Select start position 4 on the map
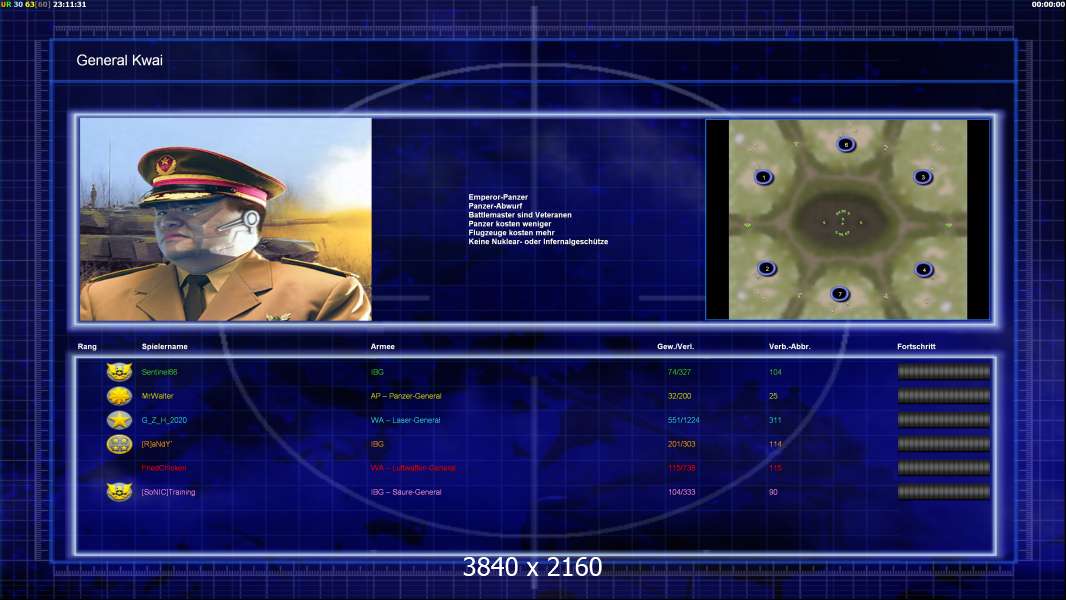This screenshot has width=1066, height=600. pos(924,270)
